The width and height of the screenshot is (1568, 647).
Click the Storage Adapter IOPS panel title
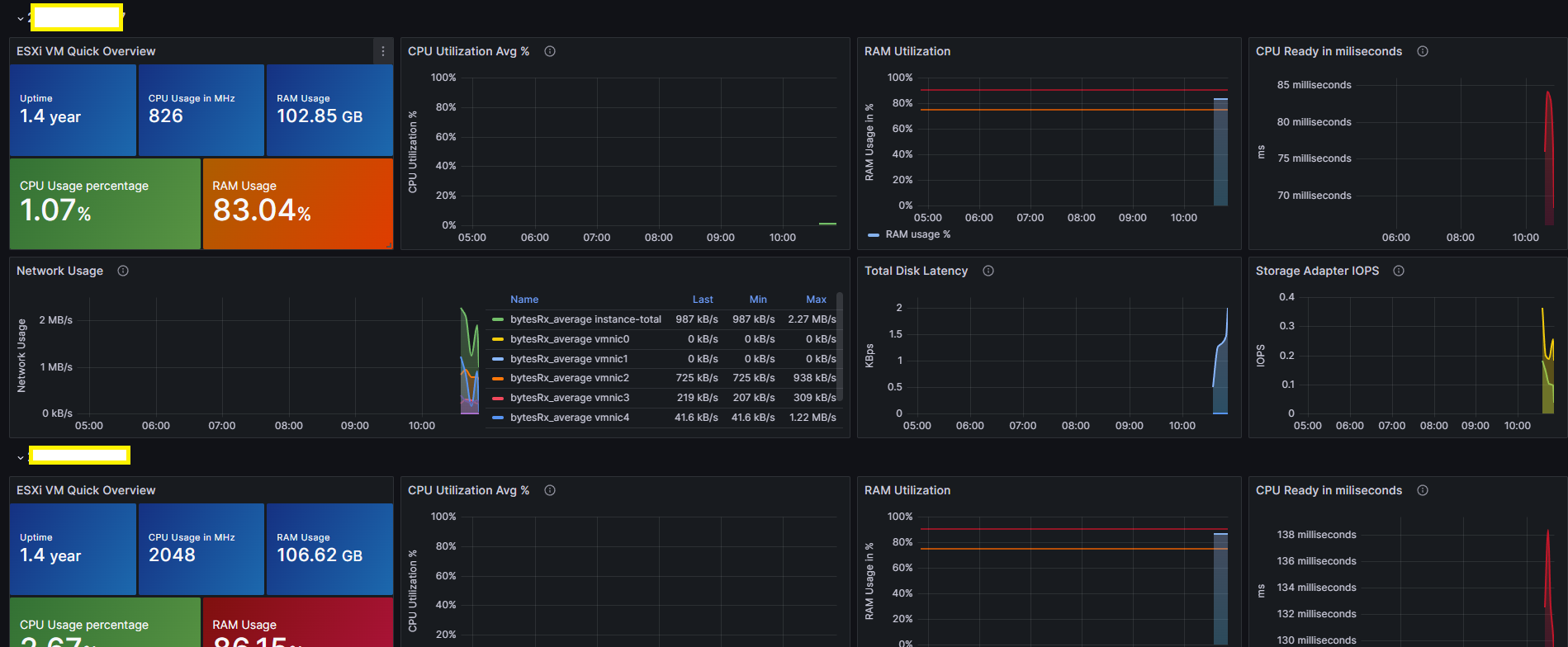pyautogui.click(x=1317, y=271)
